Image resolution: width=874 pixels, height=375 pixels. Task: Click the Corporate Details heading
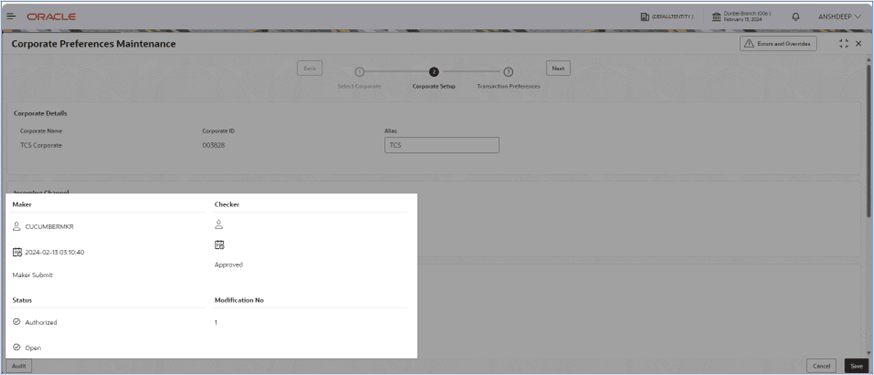(x=40, y=113)
